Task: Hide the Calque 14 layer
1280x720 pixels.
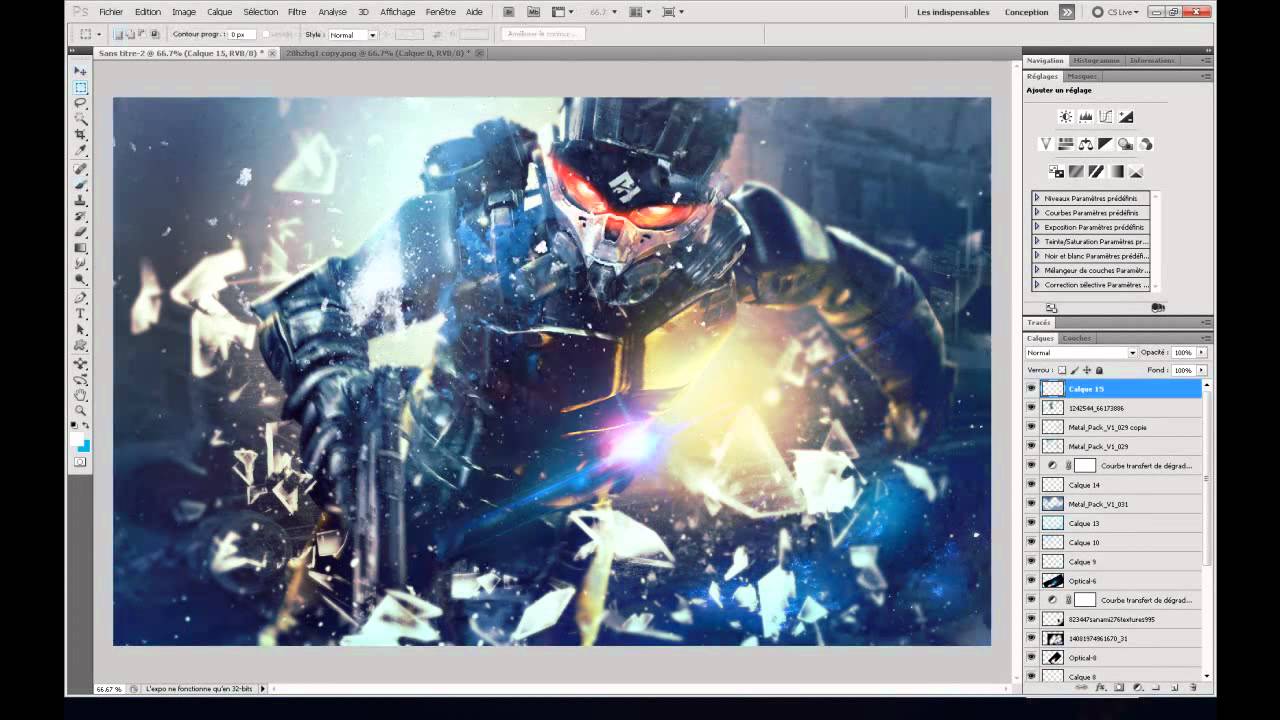Action: [x=1031, y=485]
